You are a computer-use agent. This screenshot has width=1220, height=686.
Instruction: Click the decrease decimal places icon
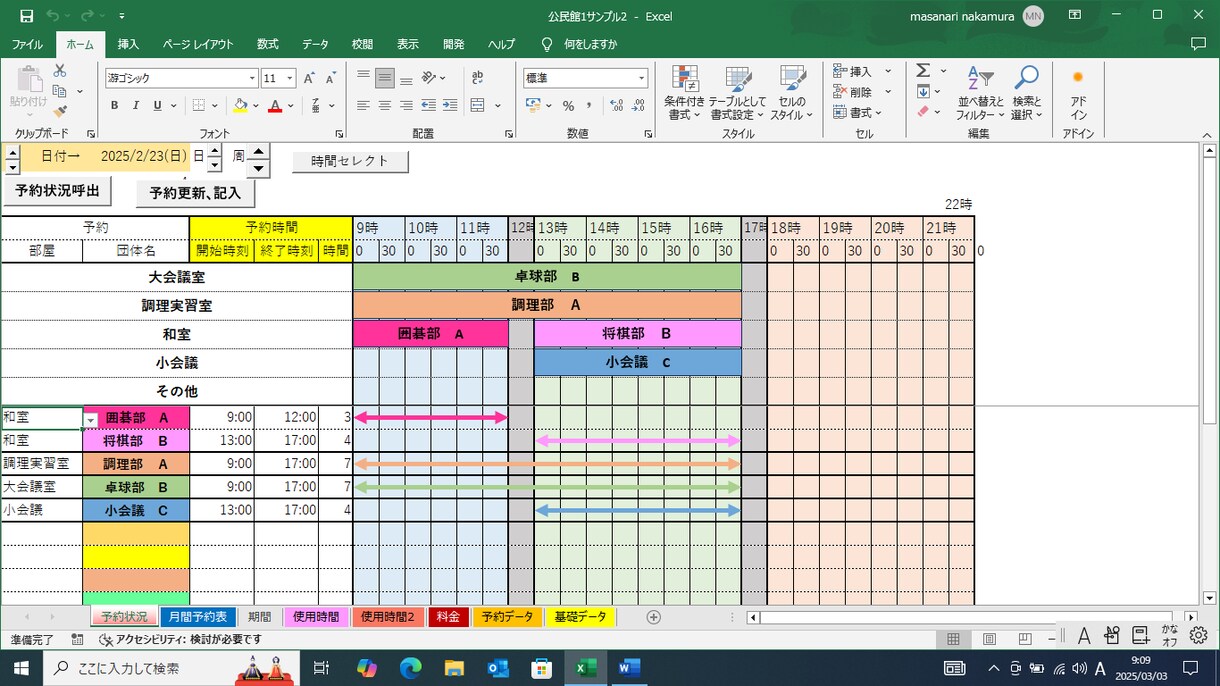tap(637, 105)
